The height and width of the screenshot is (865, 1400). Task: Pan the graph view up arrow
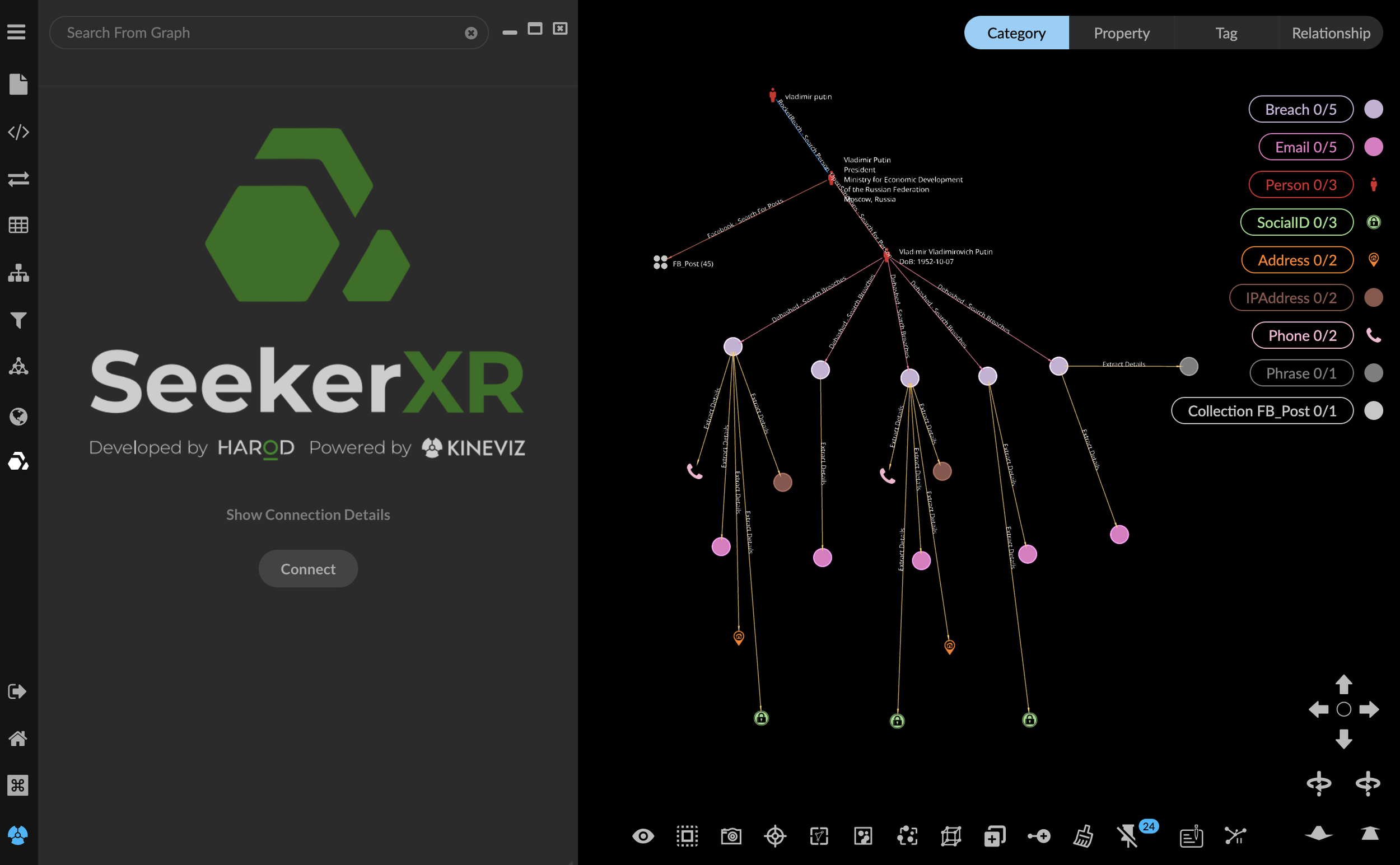[x=1344, y=684]
